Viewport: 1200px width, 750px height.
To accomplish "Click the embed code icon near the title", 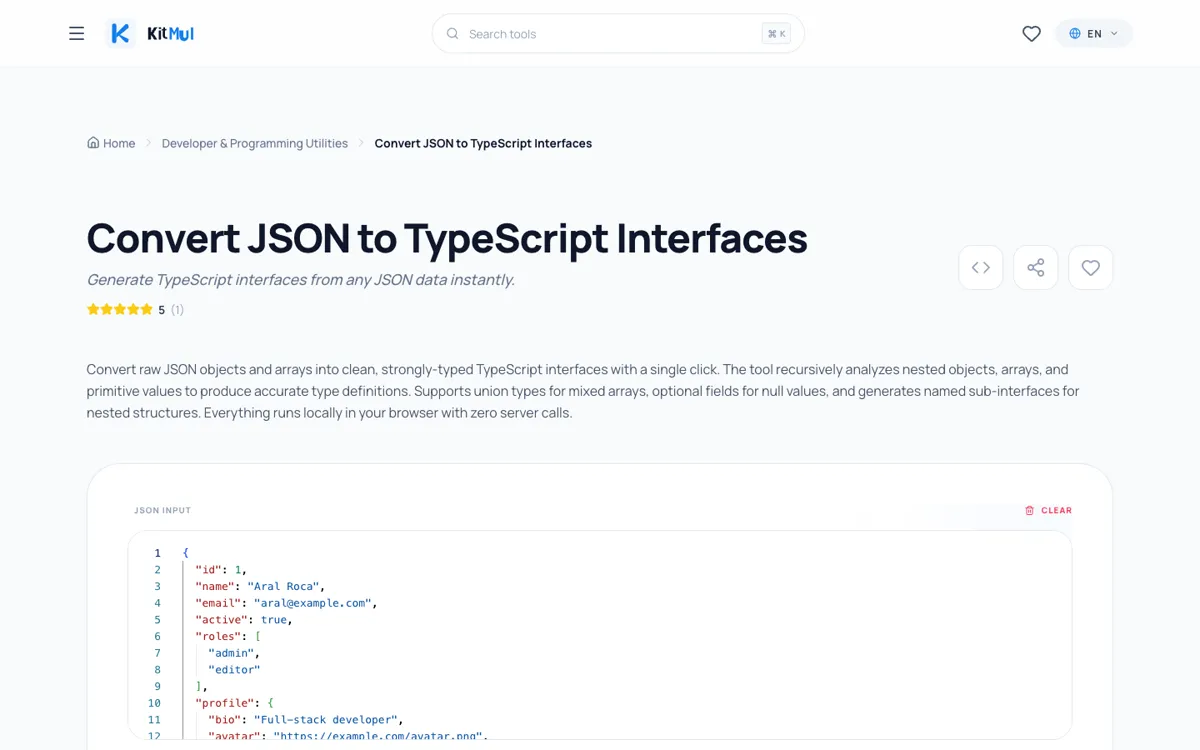I will (980, 267).
